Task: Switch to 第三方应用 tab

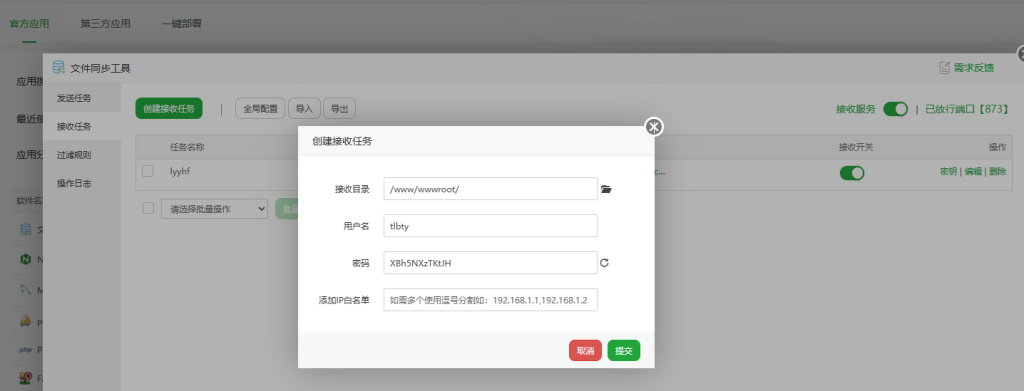Action: [105, 23]
